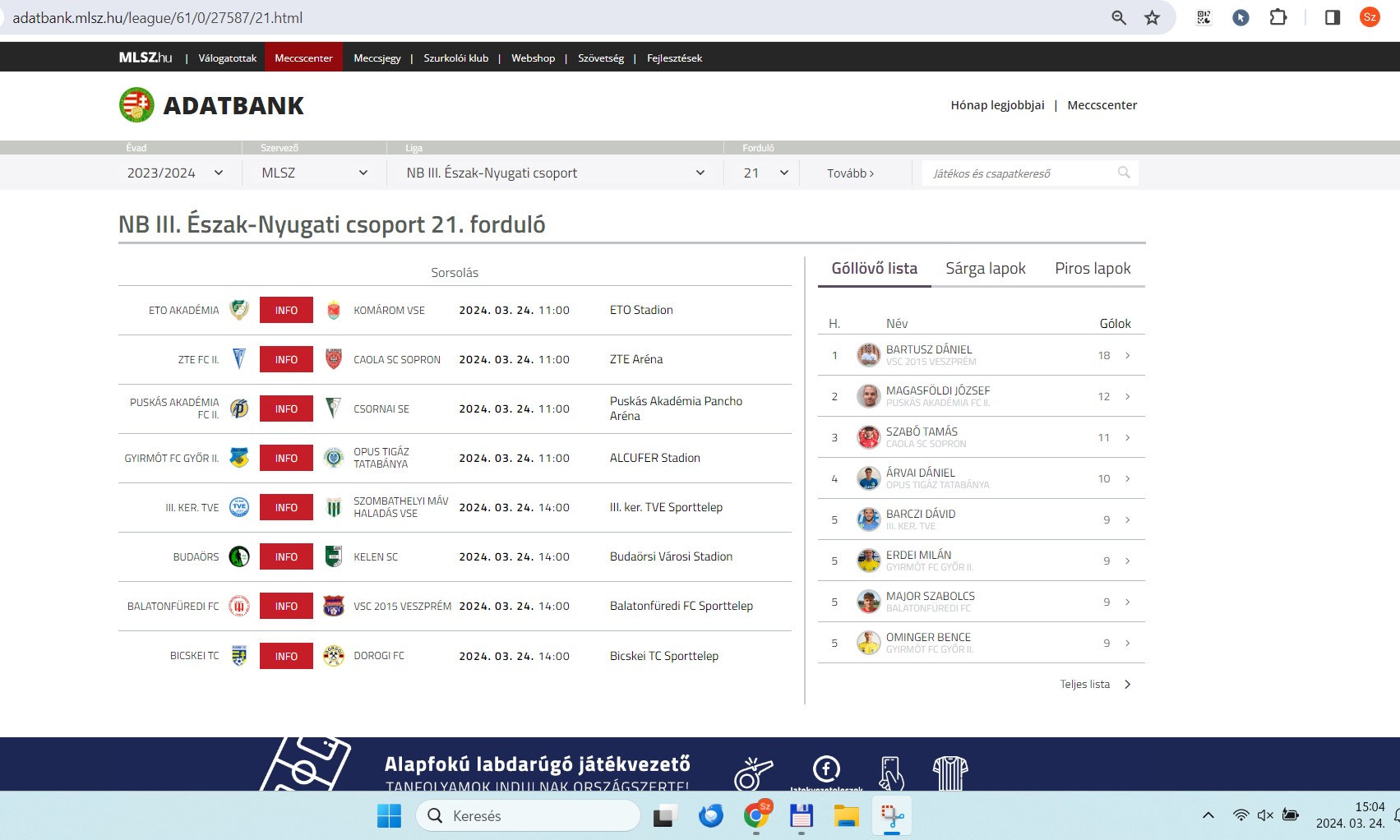Screen dimensions: 1400x840
Task: Go to next round with Tovább
Action: pos(850,173)
